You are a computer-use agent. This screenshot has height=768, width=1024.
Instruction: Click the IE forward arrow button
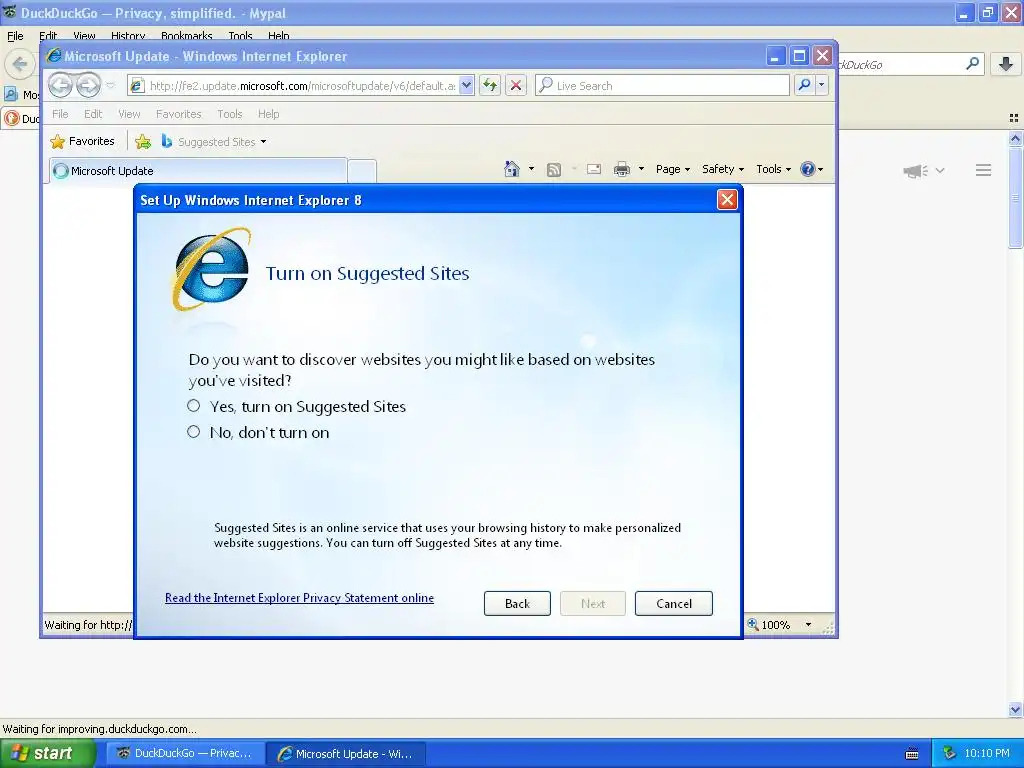click(88, 85)
